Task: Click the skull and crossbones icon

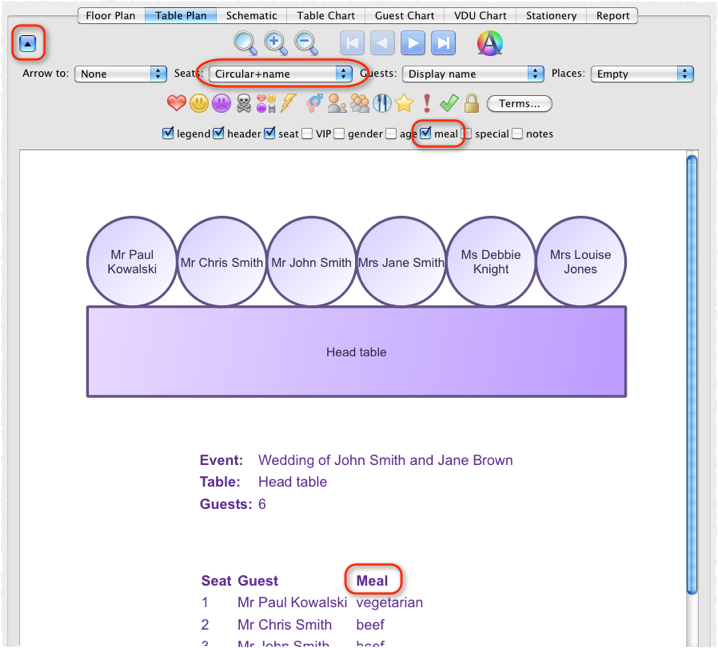Action: pos(244,103)
